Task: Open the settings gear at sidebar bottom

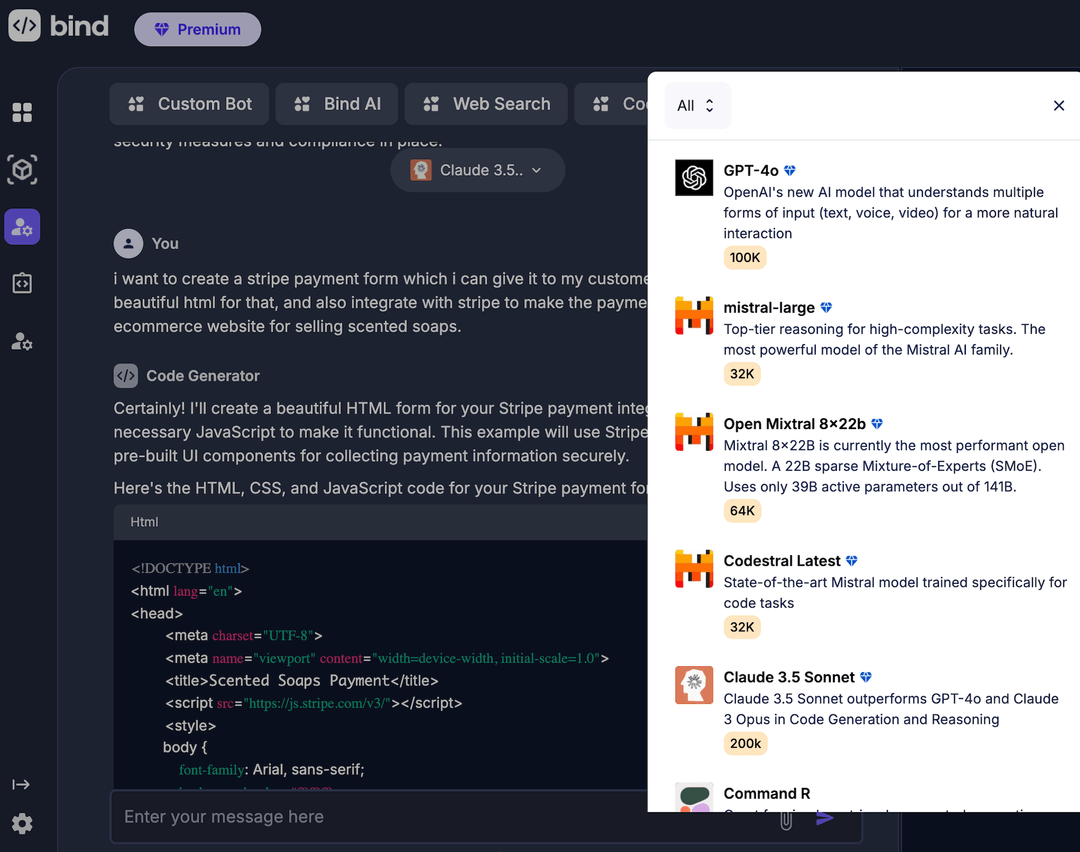Action: pyautogui.click(x=22, y=823)
